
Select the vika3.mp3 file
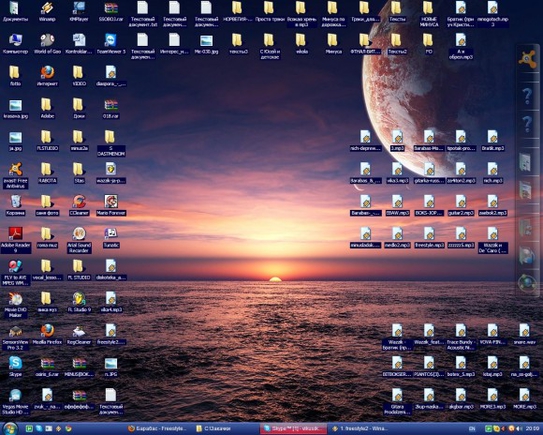click(397, 173)
